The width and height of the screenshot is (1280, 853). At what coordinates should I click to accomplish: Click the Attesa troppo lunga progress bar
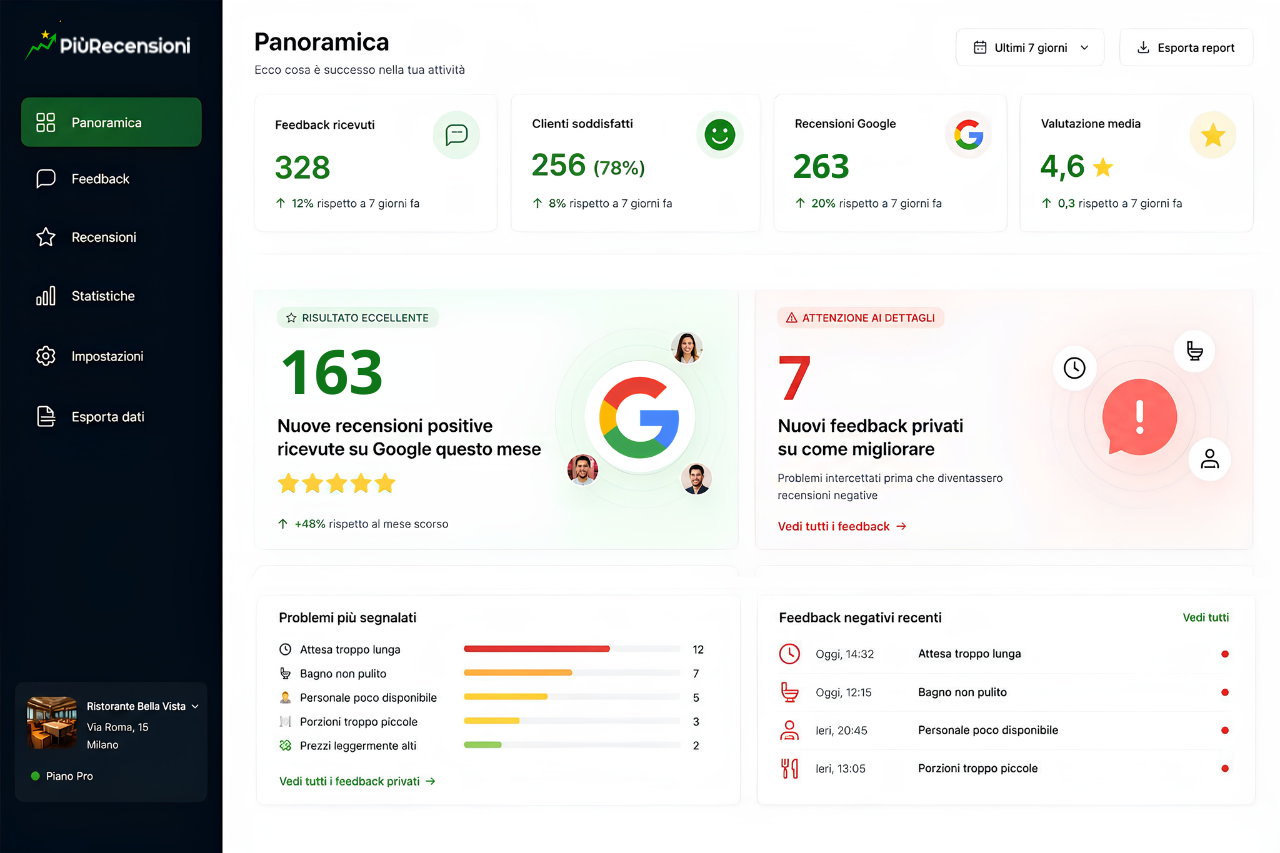click(572, 649)
